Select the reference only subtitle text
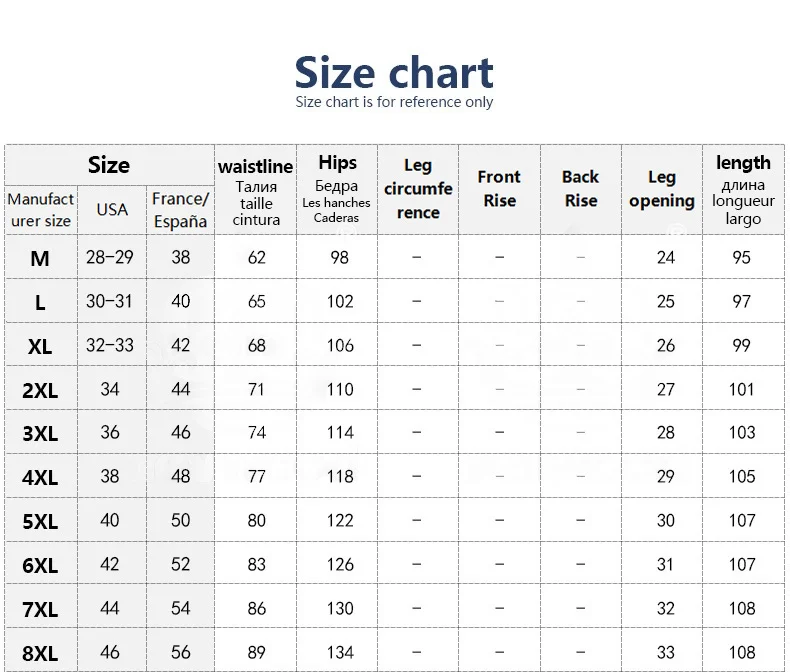The width and height of the screenshot is (790, 672). pyautogui.click(x=394, y=102)
